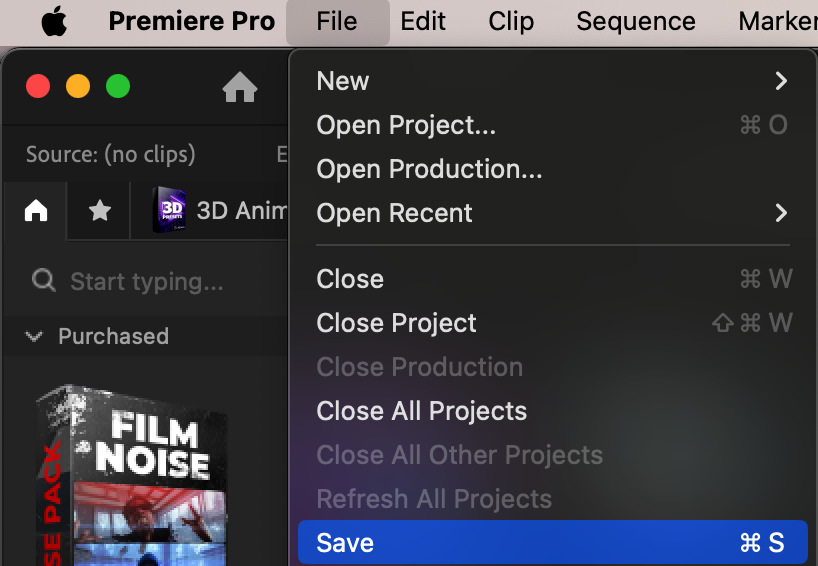Click the Home icon in title bar
Image resolution: width=818 pixels, height=566 pixels.
click(240, 88)
